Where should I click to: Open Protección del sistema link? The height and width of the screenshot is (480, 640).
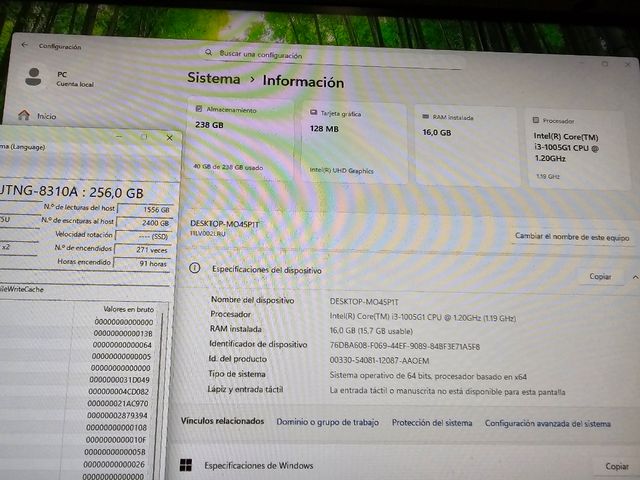pyautogui.click(x=432, y=423)
